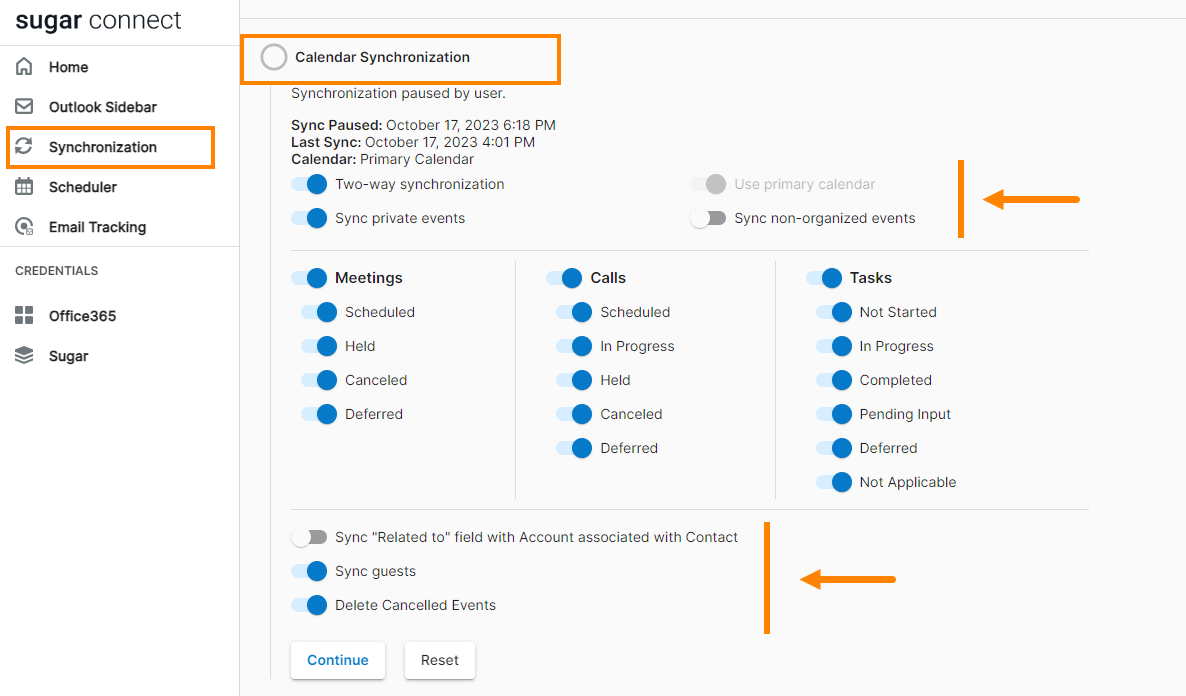1186x696 pixels.
Task: Click the Outlook Sidebar envelope icon
Action: (x=24, y=107)
